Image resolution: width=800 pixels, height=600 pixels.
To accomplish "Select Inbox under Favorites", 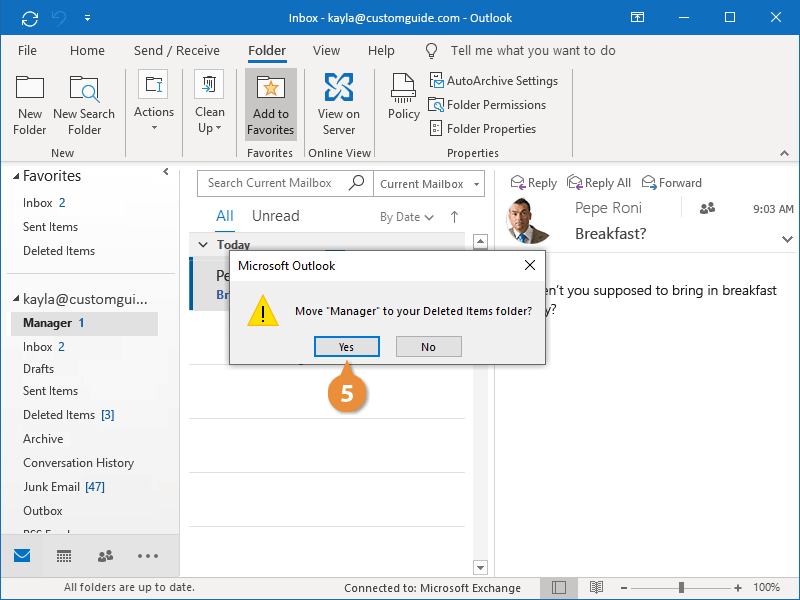I will [x=44, y=203].
